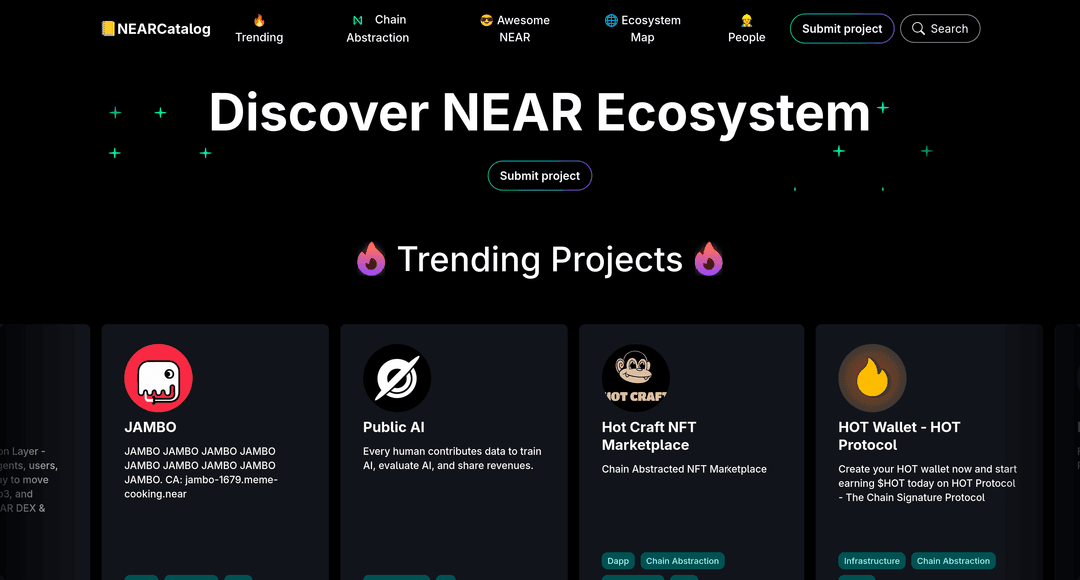Click the Hot Craft monkey logo

click(x=636, y=378)
